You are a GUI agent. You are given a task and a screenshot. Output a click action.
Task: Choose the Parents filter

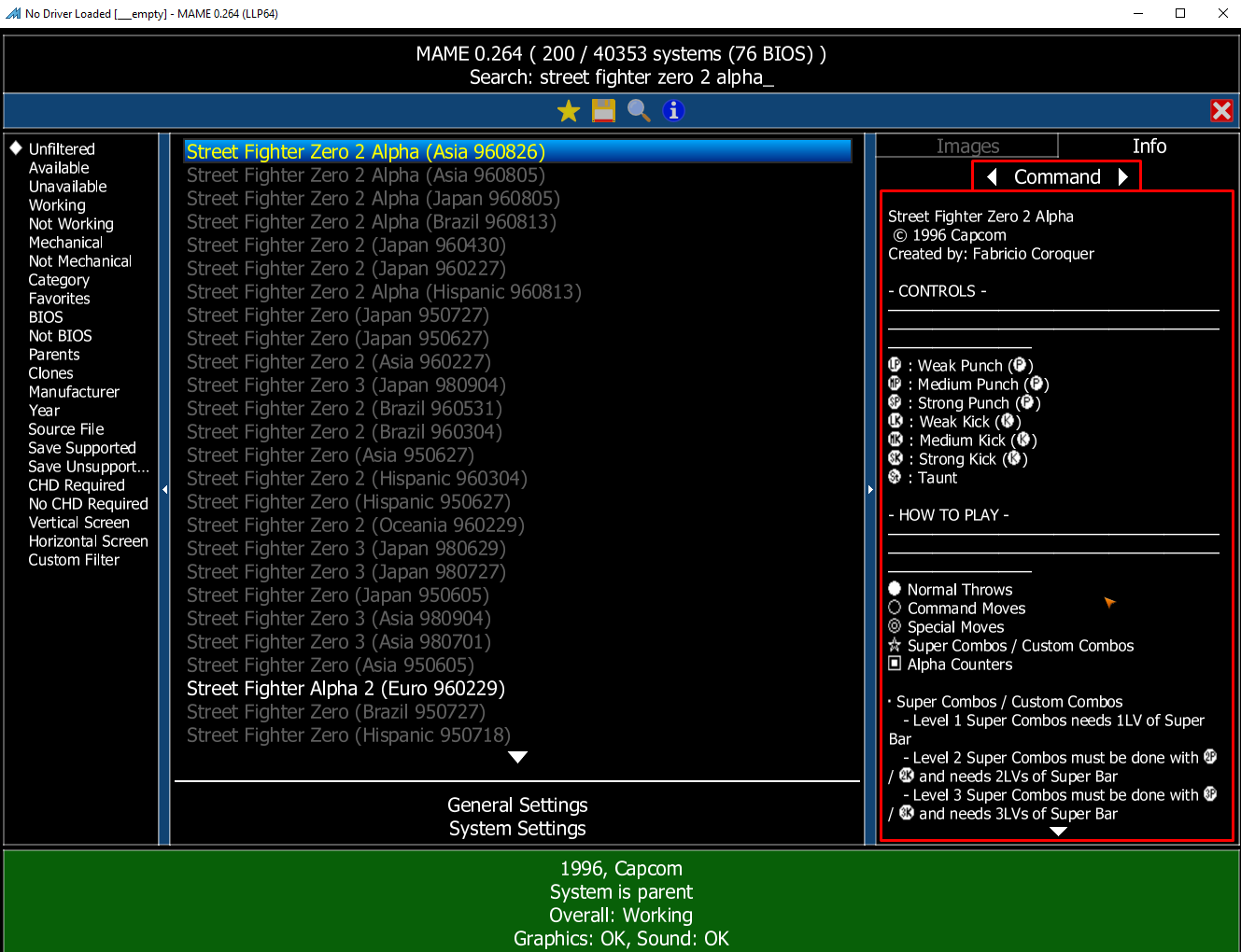point(54,355)
